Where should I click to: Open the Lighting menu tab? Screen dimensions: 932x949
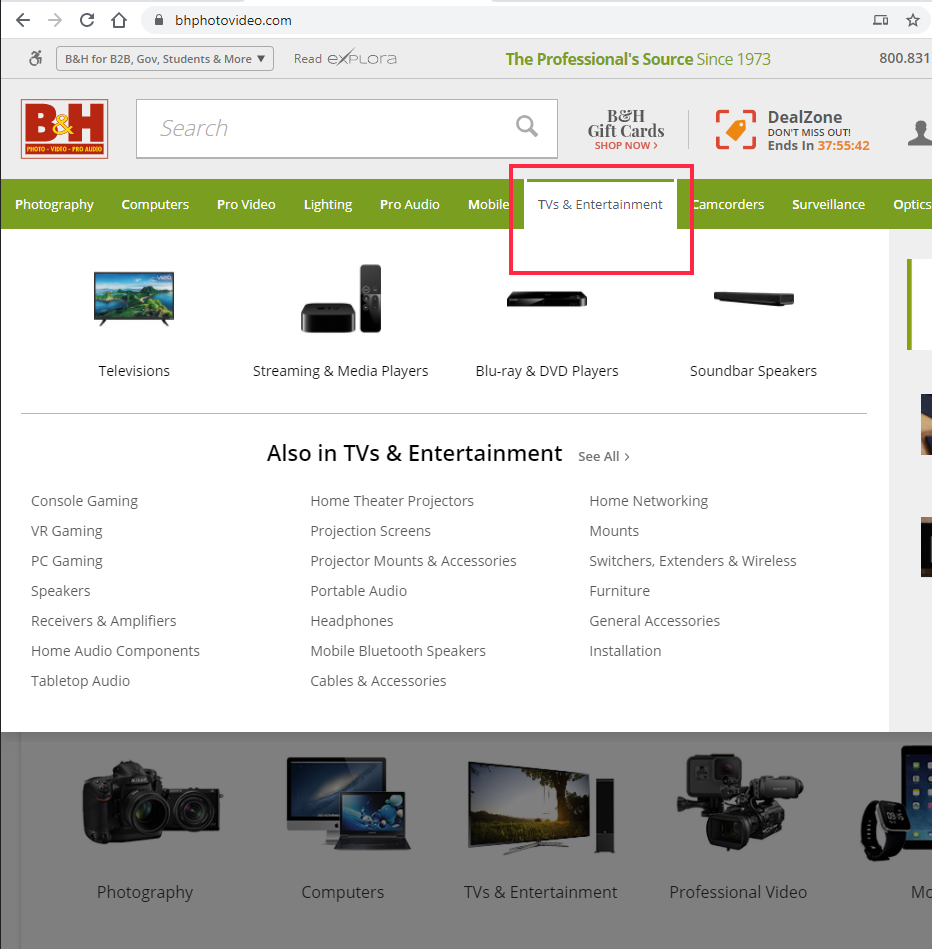click(x=328, y=205)
